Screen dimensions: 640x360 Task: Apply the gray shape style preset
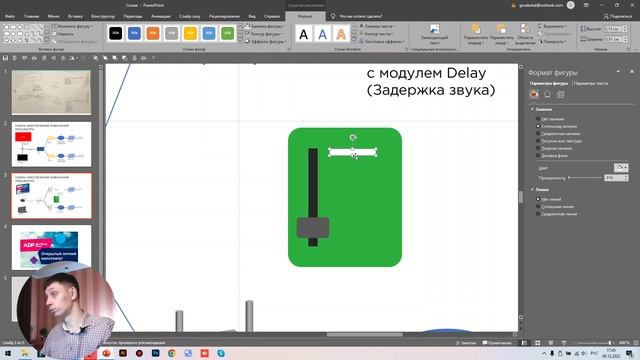pyautogui.click(x=172, y=33)
